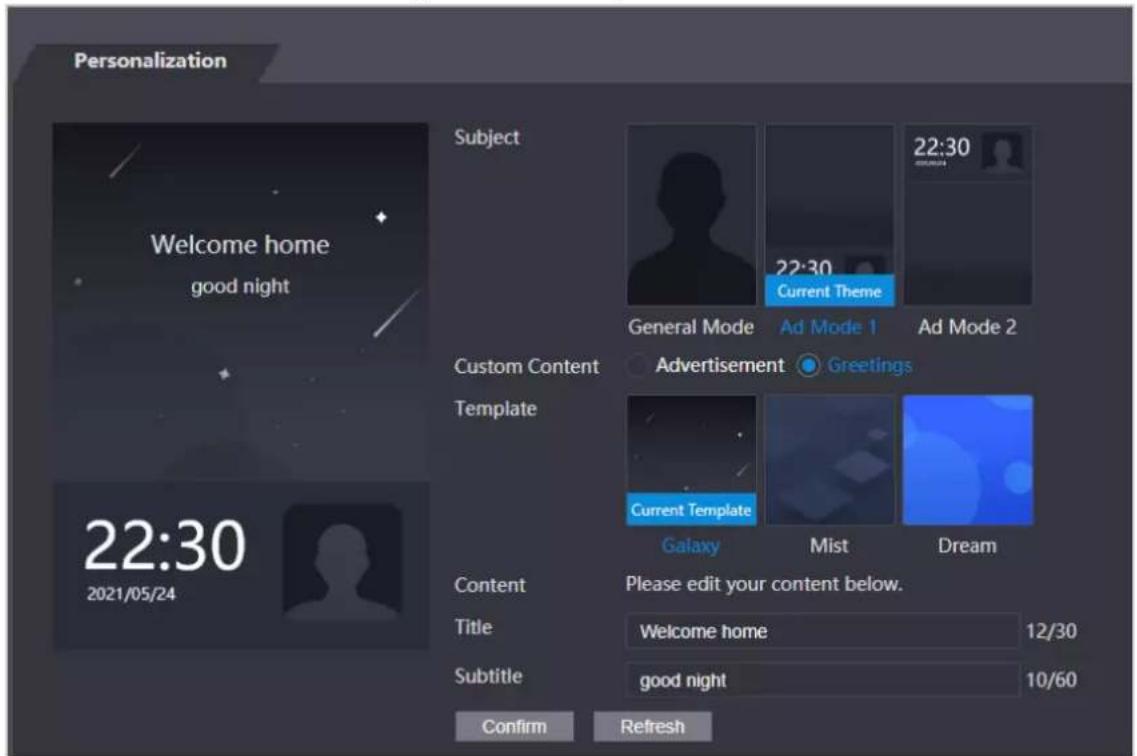Click the 10/60 subtitle character counter

click(x=1051, y=680)
